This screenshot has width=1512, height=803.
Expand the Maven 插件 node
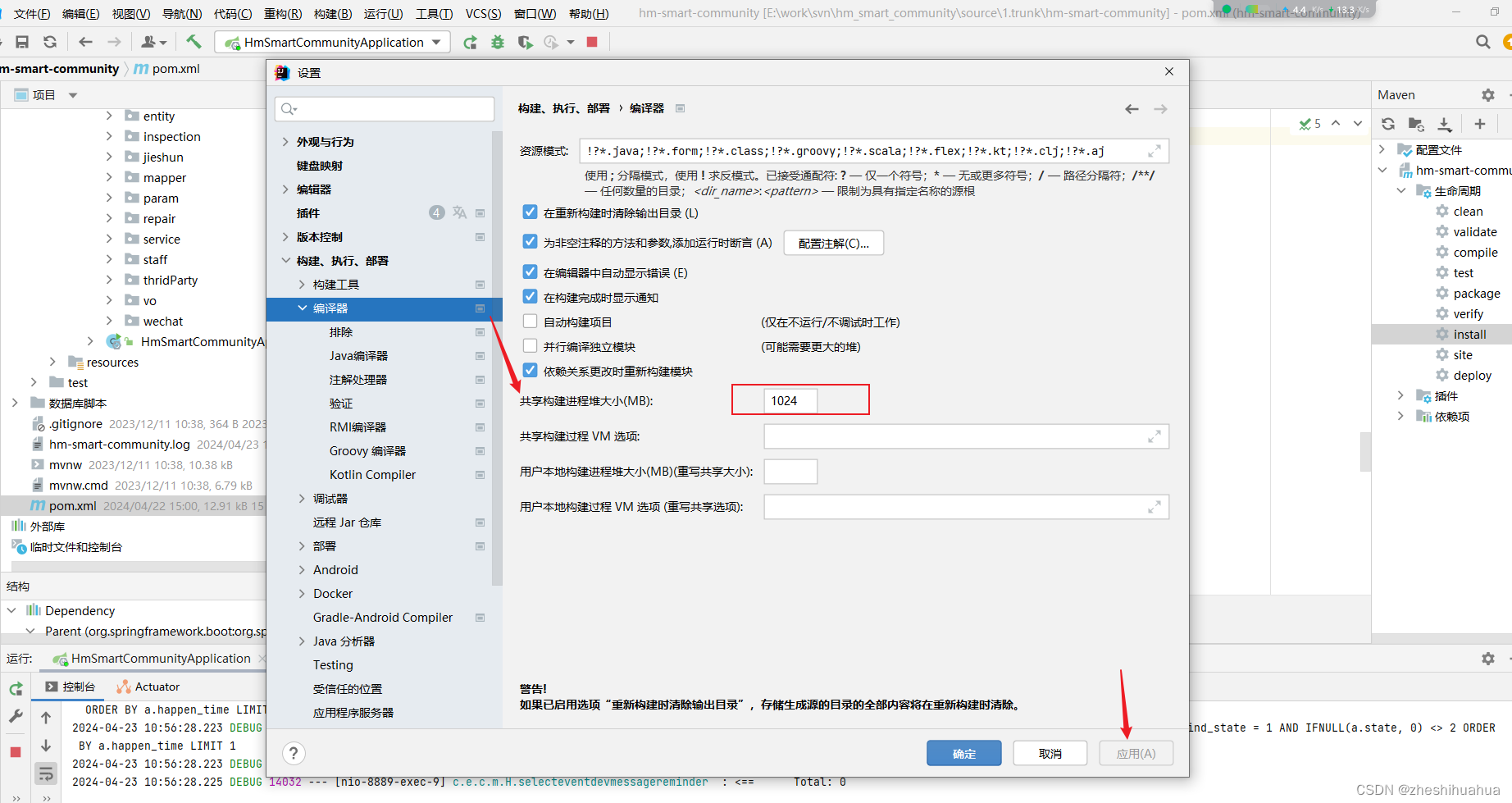(x=1400, y=395)
